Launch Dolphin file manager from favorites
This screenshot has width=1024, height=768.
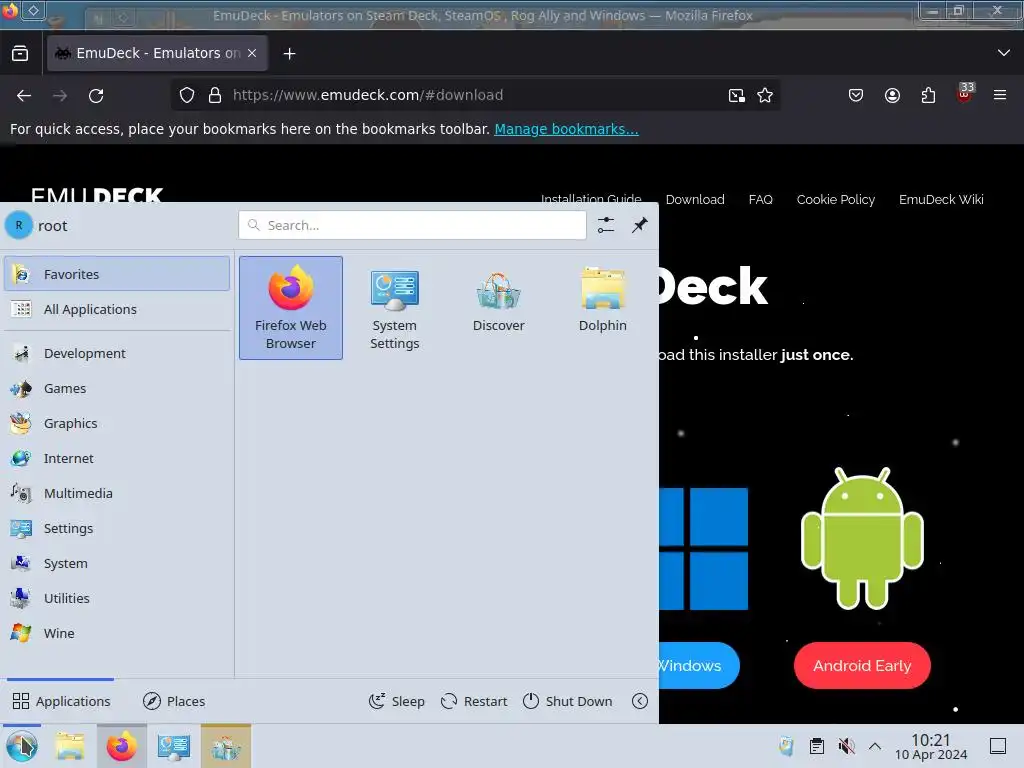coord(602,308)
